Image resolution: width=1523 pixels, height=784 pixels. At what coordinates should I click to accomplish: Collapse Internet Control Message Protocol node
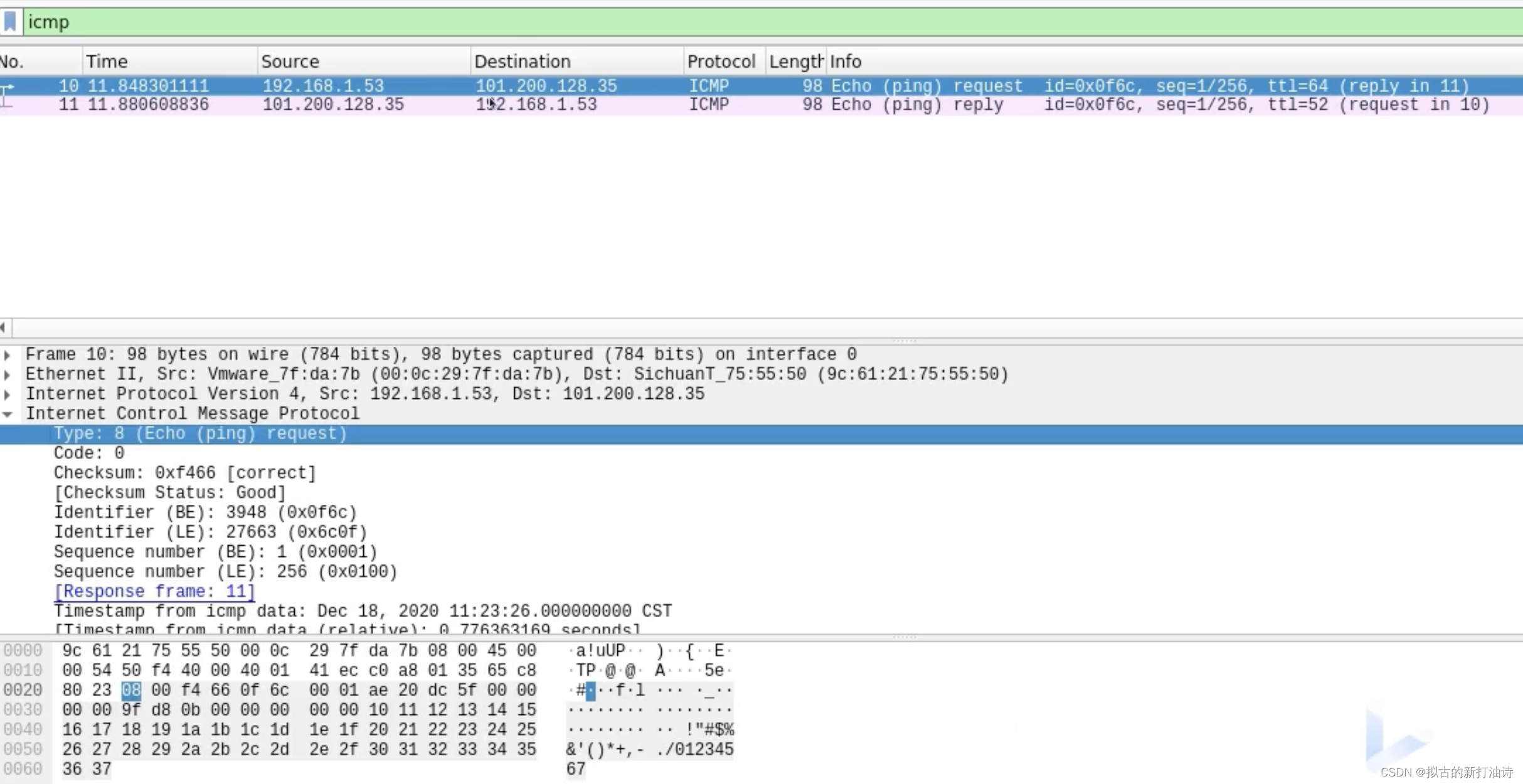8,414
